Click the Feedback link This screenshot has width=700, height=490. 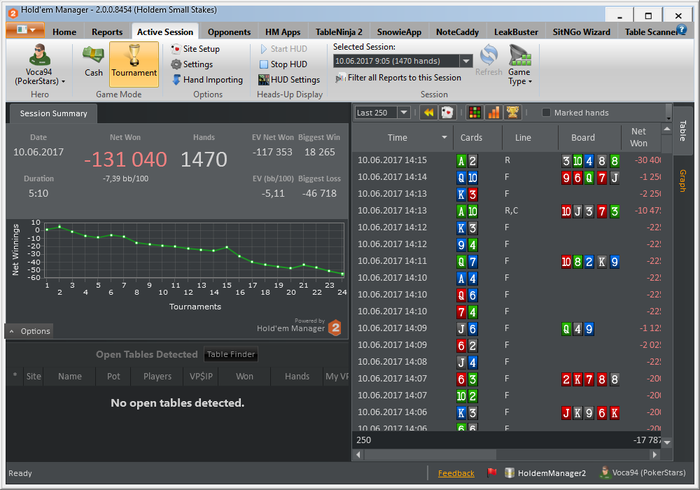[x=456, y=473]
